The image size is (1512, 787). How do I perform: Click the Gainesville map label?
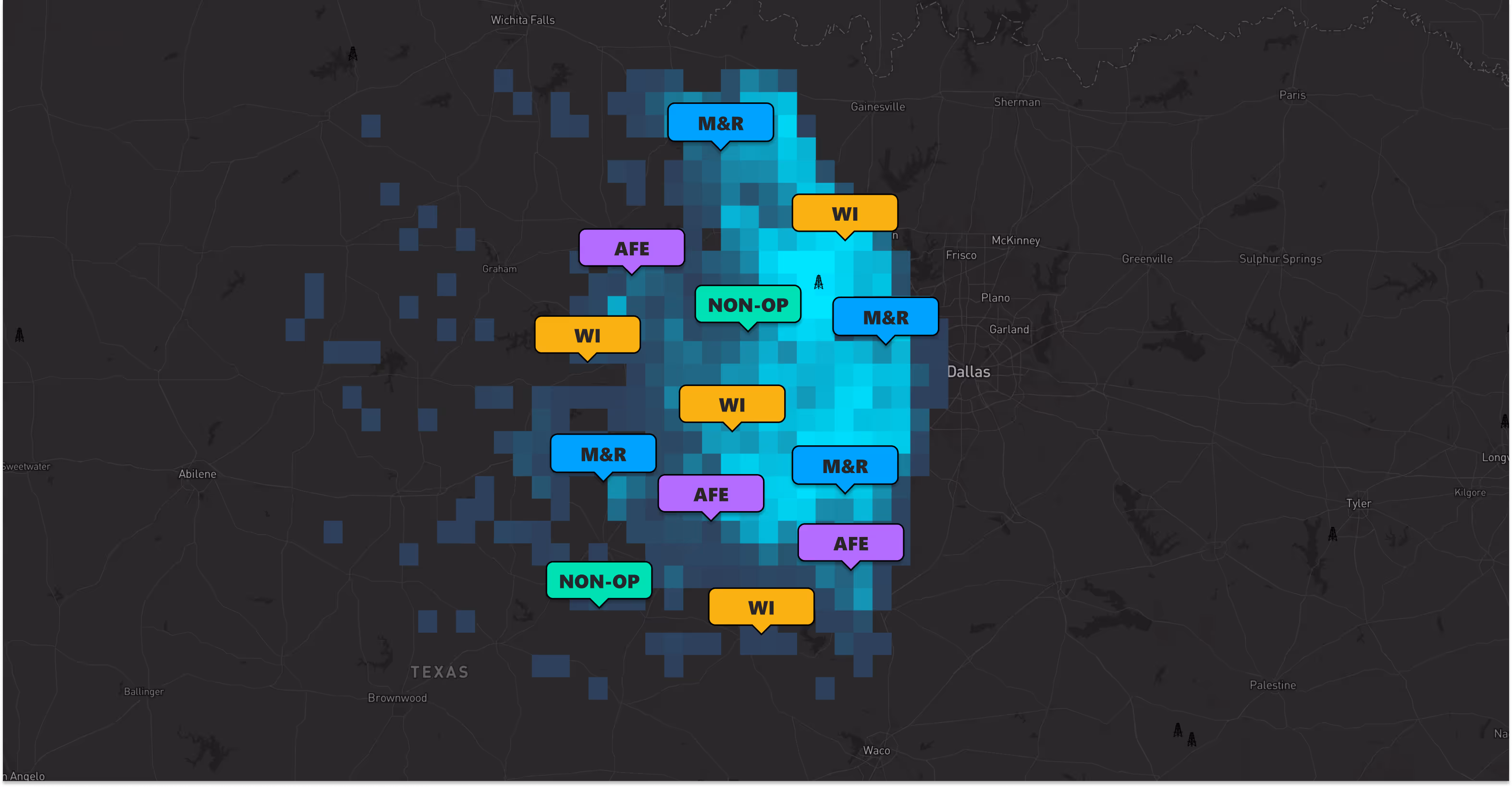coord(877,106)
